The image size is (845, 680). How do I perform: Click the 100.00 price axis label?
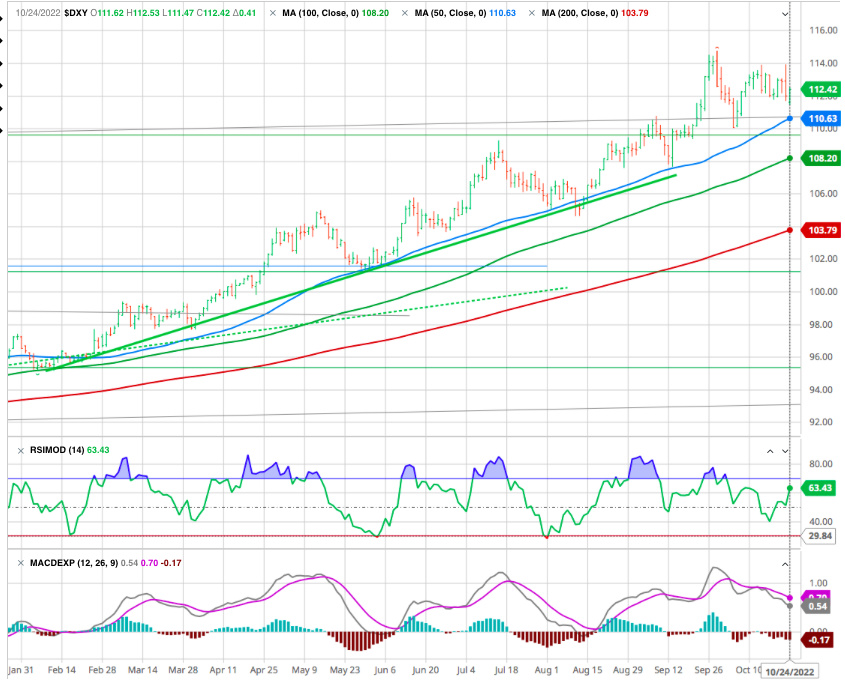click(823, 292)
